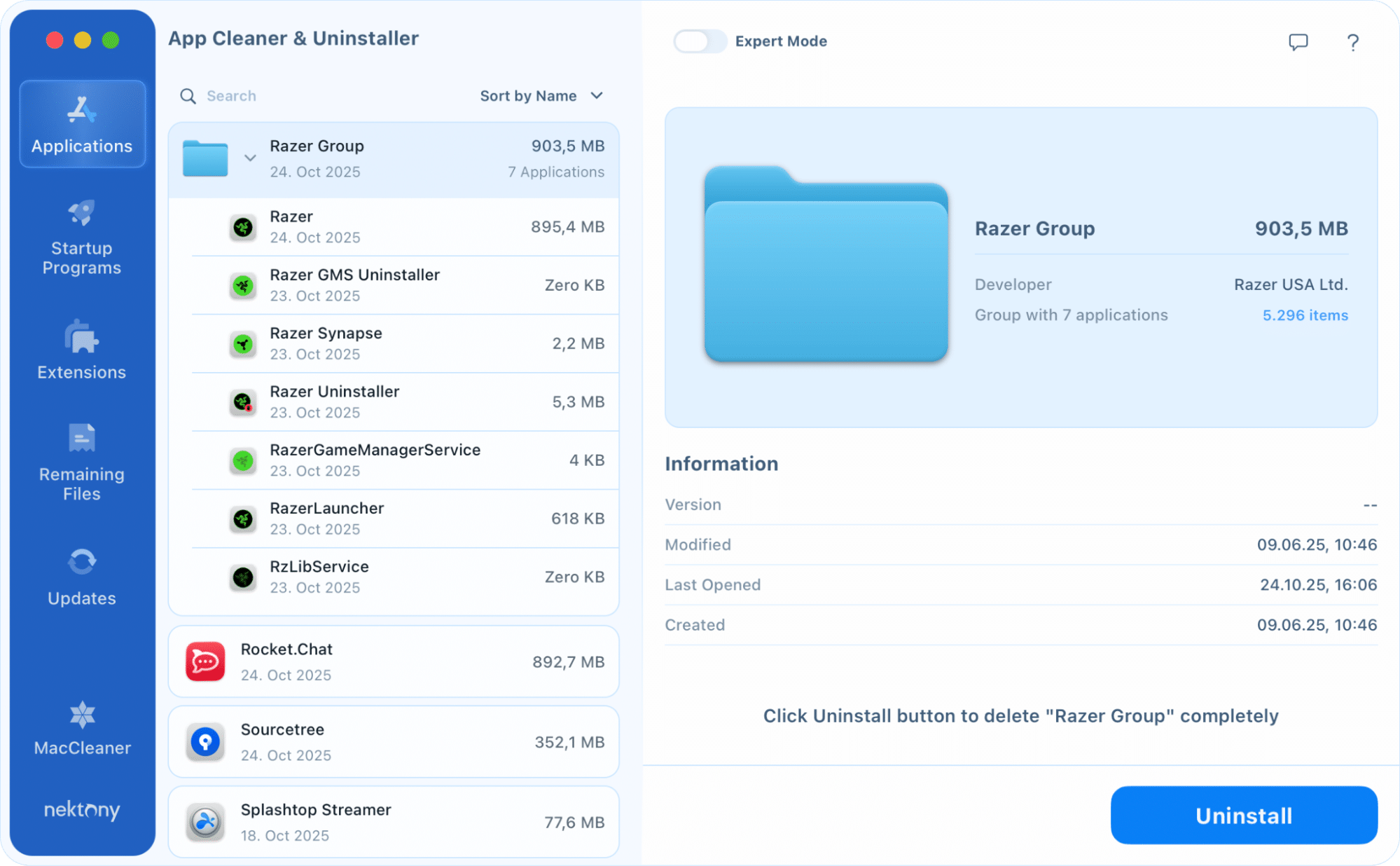Click the large Razer Group folder thumbnail

pos(825,265)
